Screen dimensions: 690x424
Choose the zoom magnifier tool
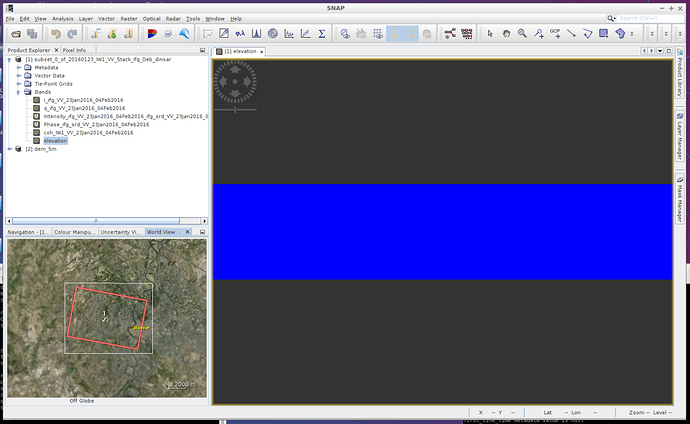pyautogui.click(x=522, y=33)
